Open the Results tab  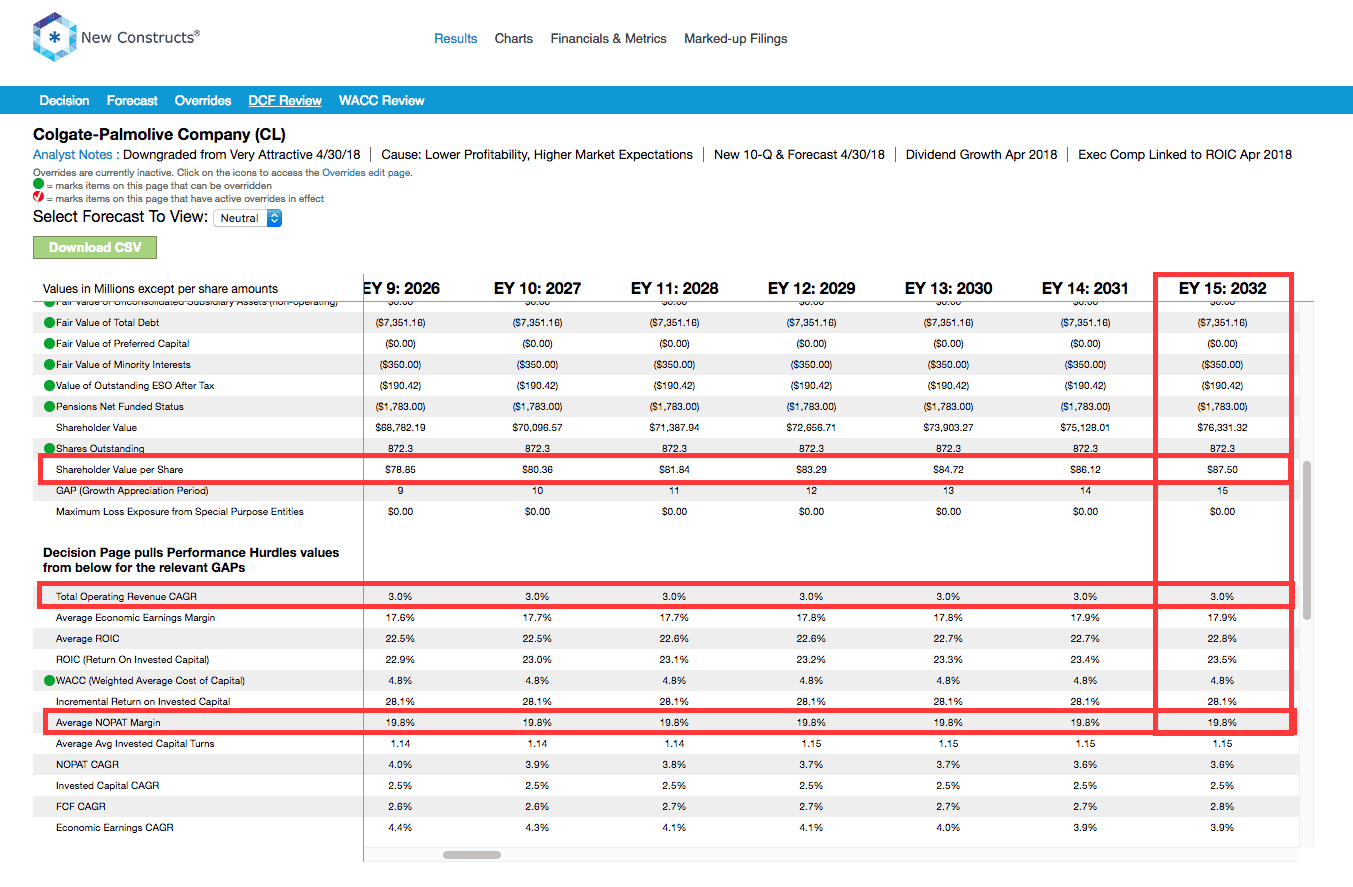tap(455, 39)
